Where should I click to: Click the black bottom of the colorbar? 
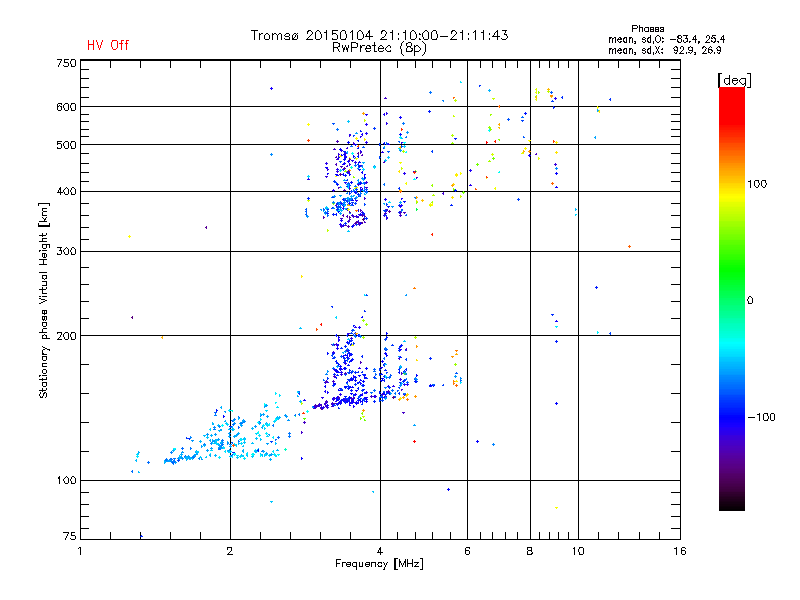pyautogui.click(x=732, y=503)
